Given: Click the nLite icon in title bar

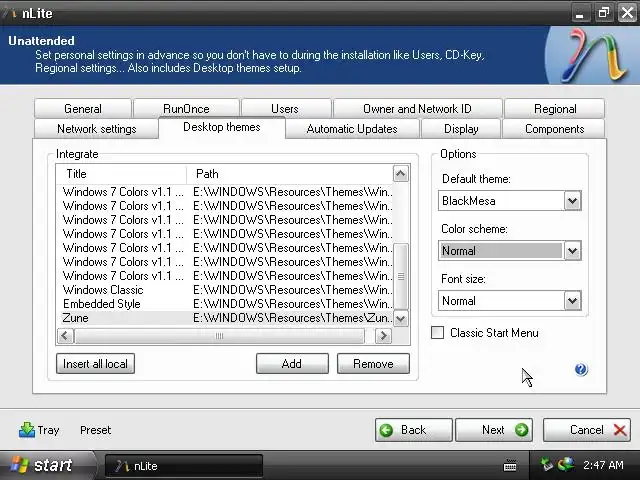Looking at the screenshot, I should tap(10, 13).
